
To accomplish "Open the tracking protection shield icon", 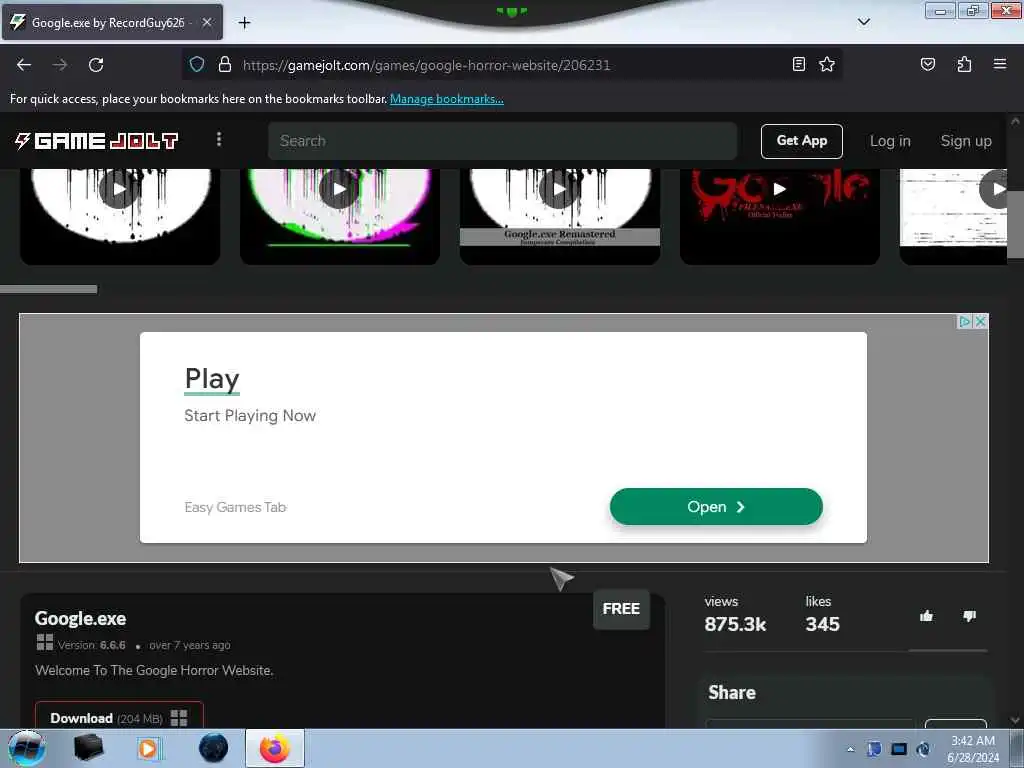I will pos(197,64).
